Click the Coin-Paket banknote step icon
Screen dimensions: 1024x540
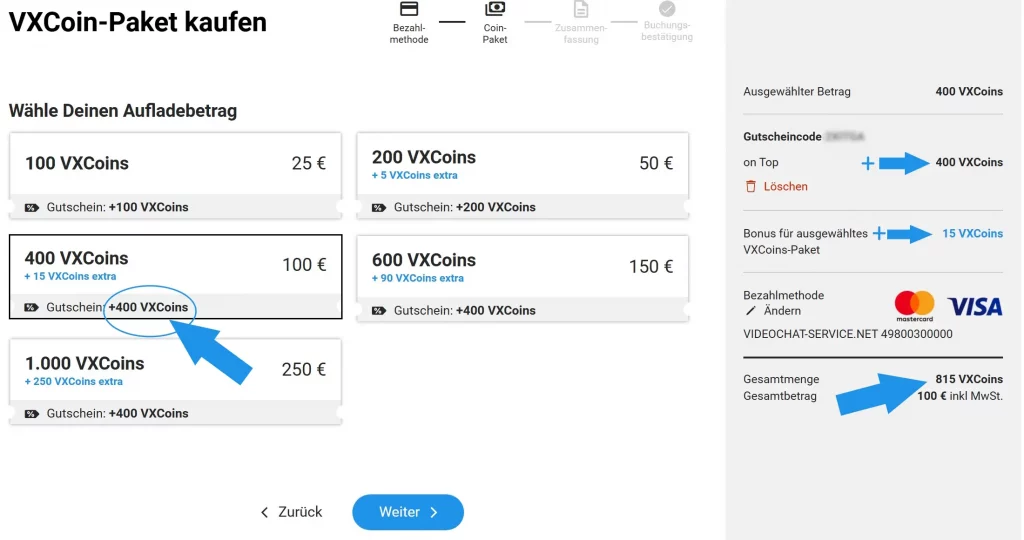click(495, 8)
